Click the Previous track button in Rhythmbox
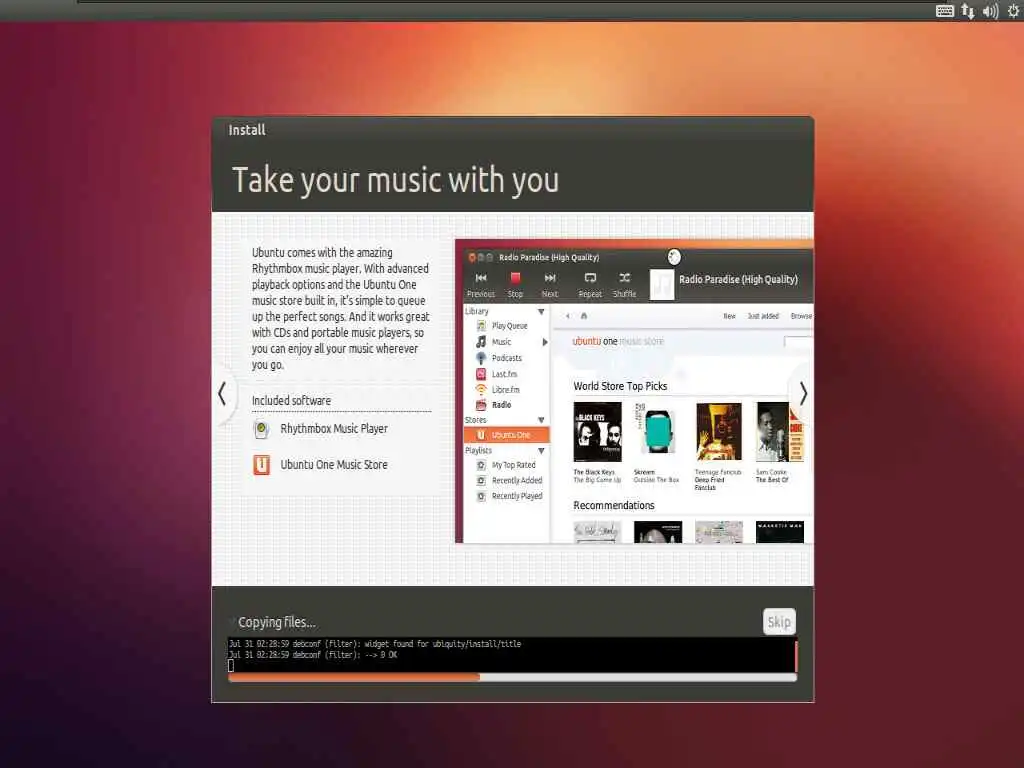This screenshot has width=1024, height=768. (x=481, y=284)
